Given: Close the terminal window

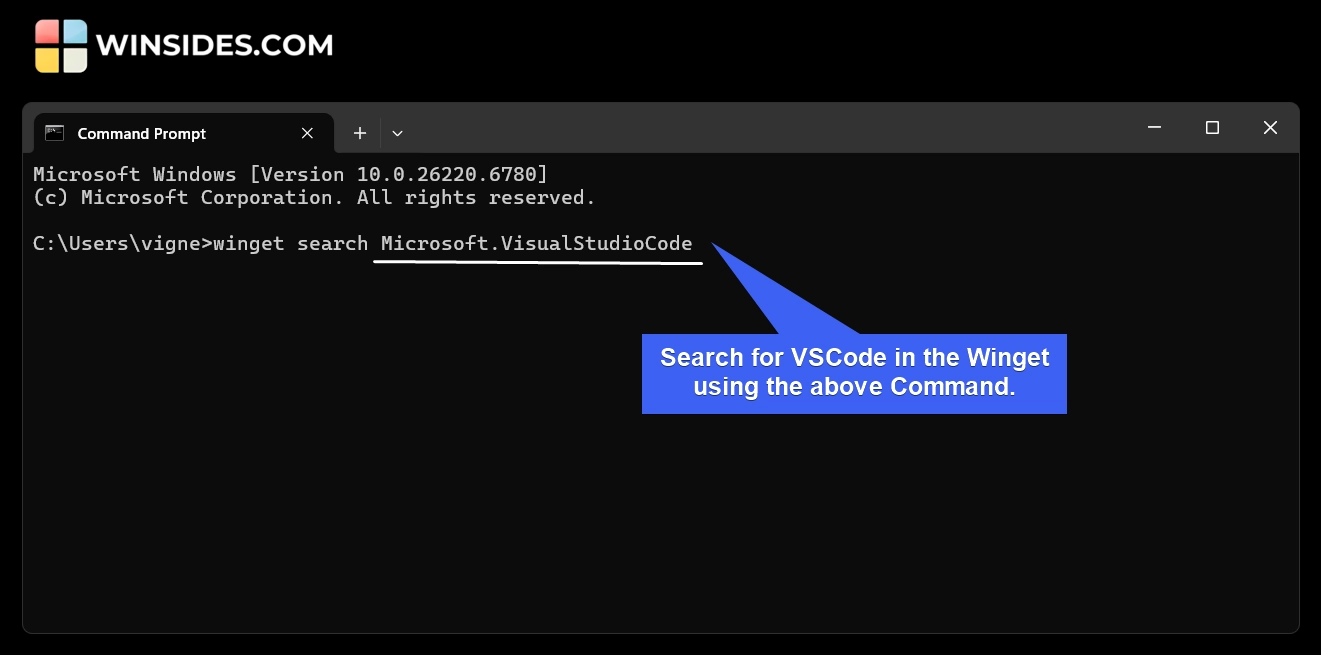Looking at the screenshot, I should pos(1270,127).
